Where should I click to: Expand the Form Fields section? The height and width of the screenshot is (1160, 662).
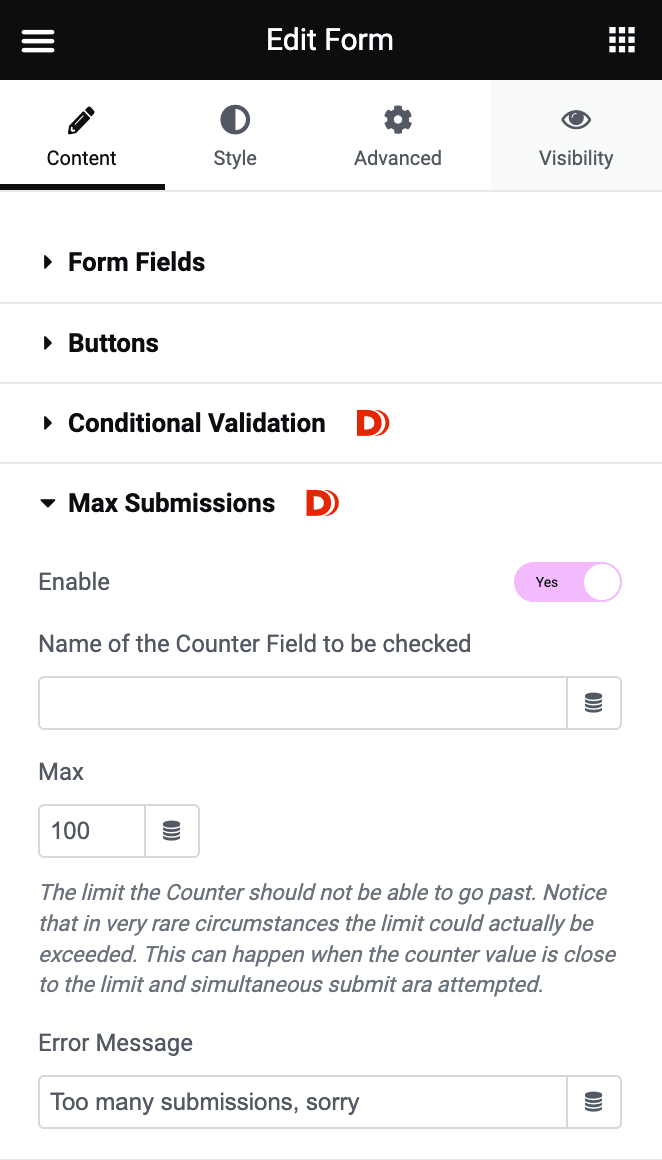pos(136,262)
